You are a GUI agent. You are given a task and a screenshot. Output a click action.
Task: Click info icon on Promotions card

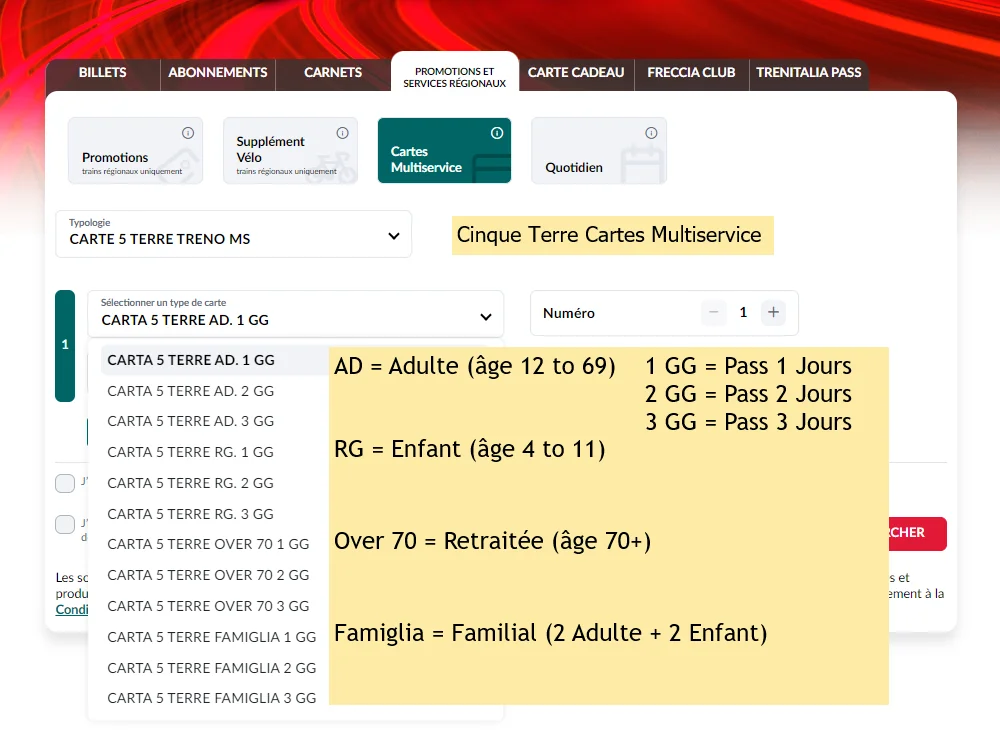(x=188, y=133)
